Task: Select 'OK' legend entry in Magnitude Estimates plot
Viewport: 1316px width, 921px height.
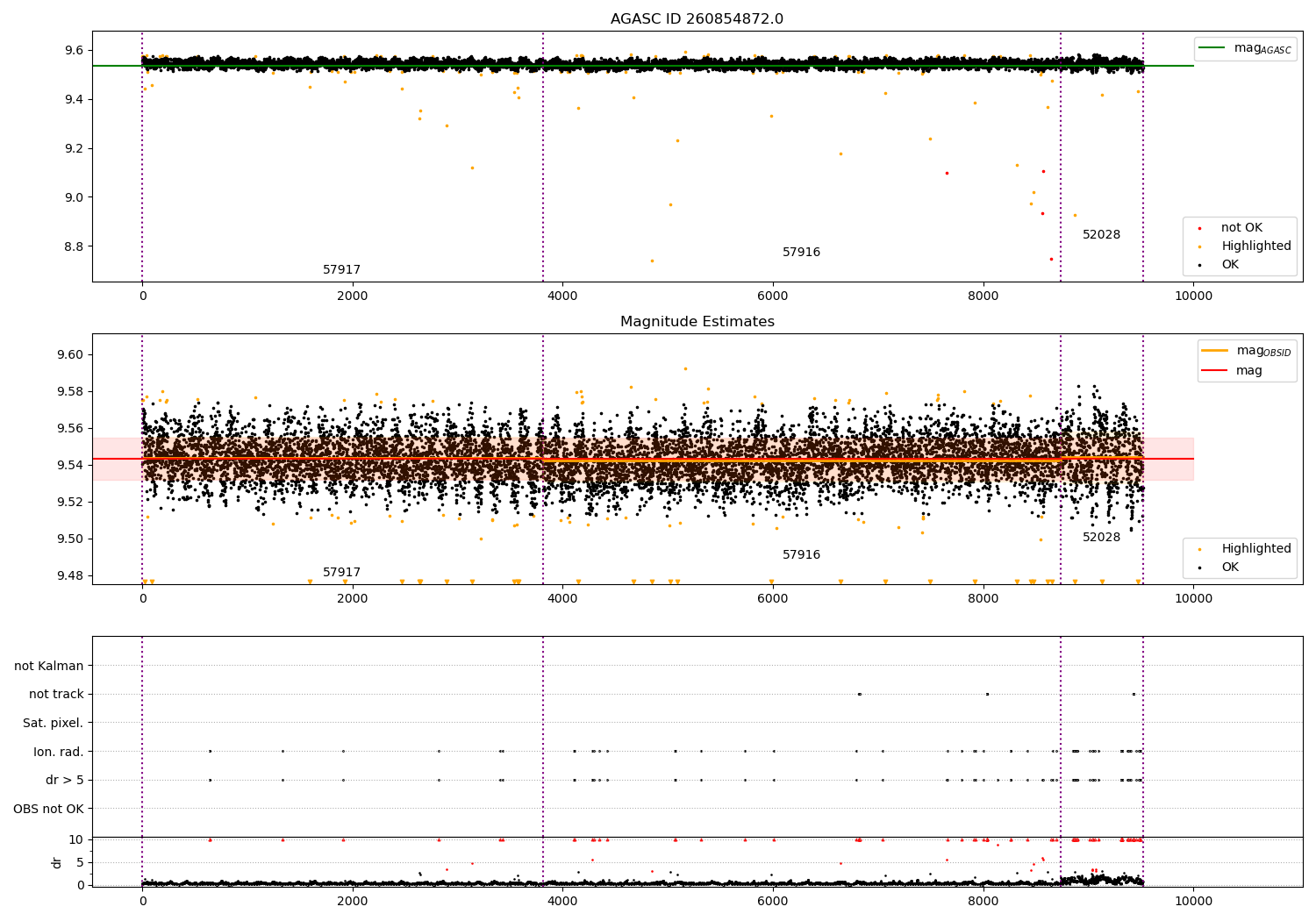Action: pos(1230,568)
